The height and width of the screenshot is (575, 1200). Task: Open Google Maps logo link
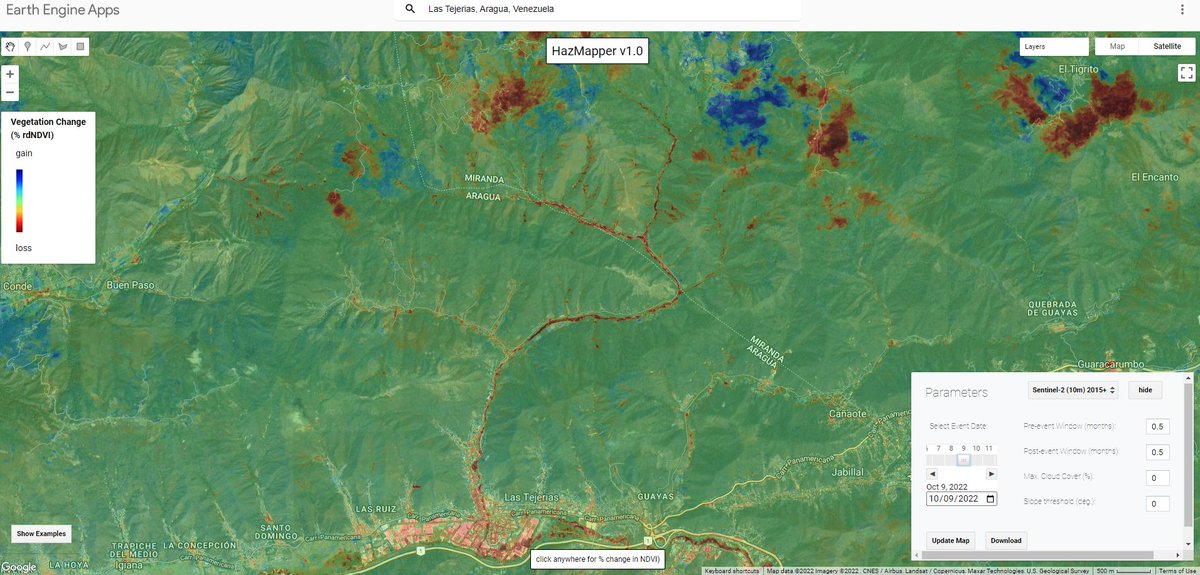19,567
